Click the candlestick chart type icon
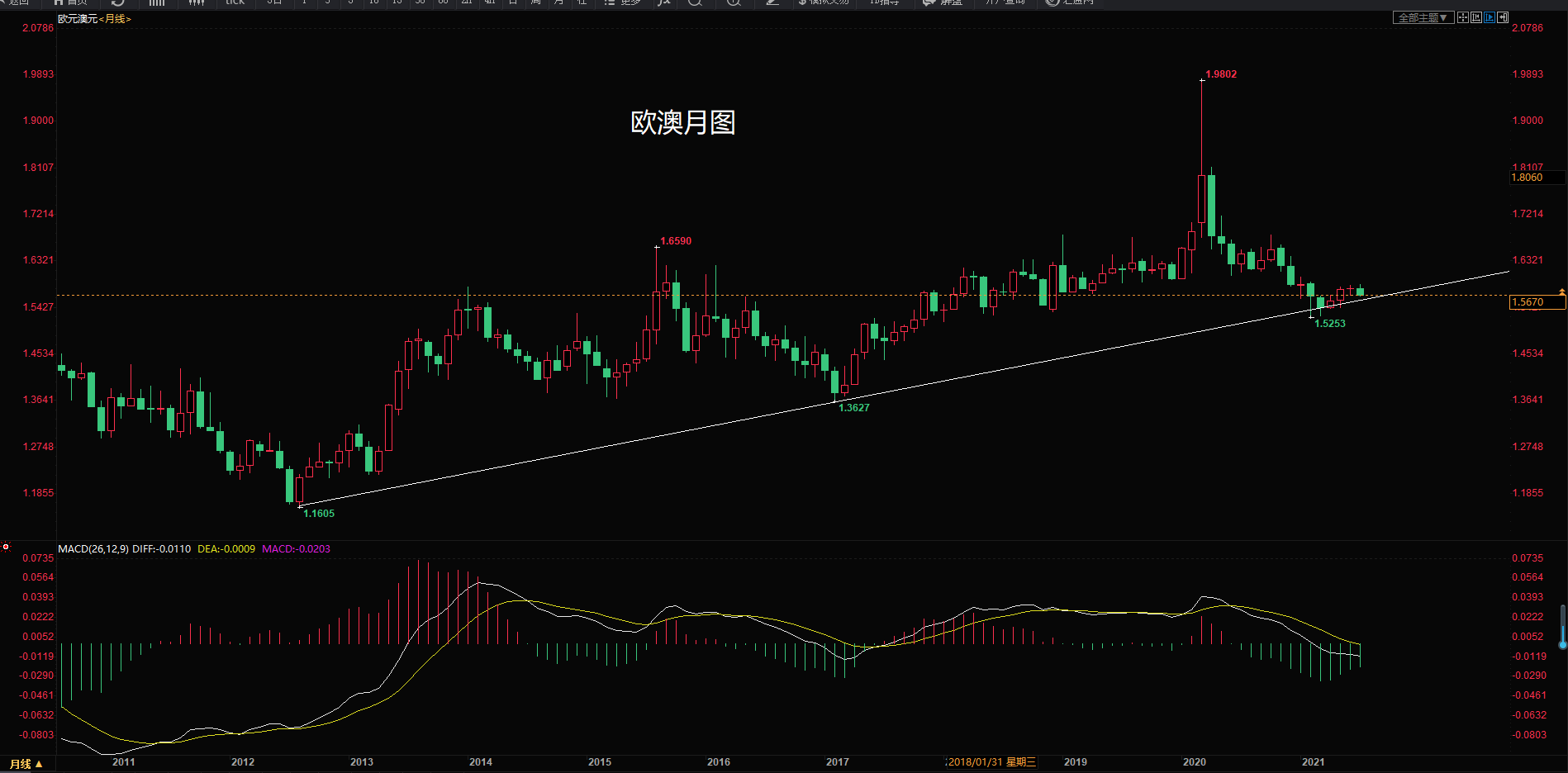The width and height of the screenshot is (1568, 773). pos(196,2)
